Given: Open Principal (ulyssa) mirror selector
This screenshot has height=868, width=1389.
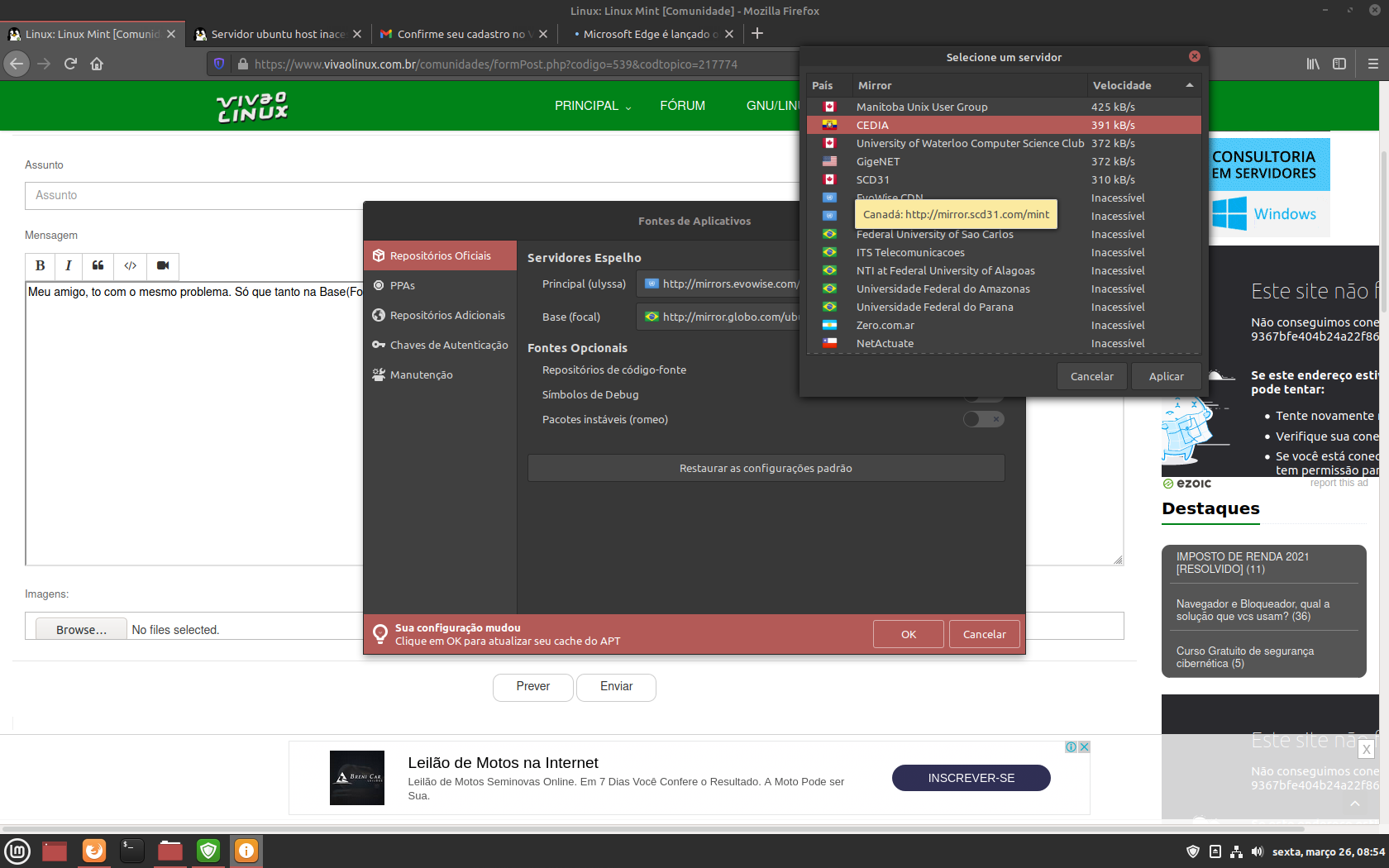Looking at the screenshot, I should tap(718, 284).
